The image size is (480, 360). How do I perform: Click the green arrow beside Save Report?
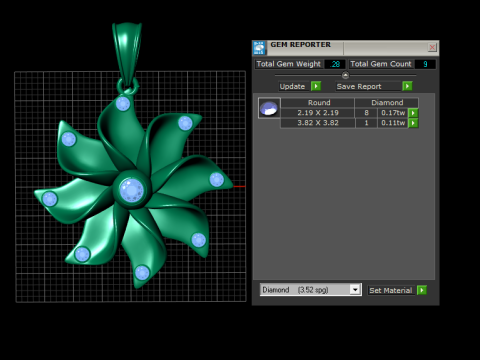pyautogui.click(x=407, y=86)
